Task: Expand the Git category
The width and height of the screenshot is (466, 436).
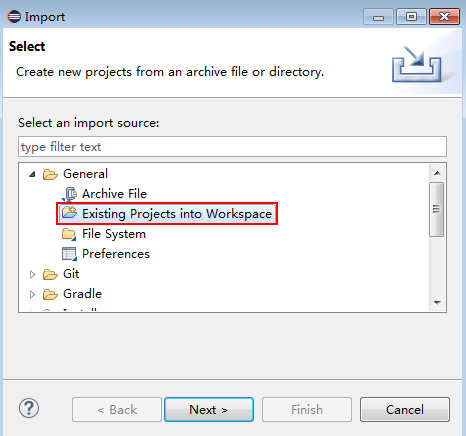Action: (32, 274)
